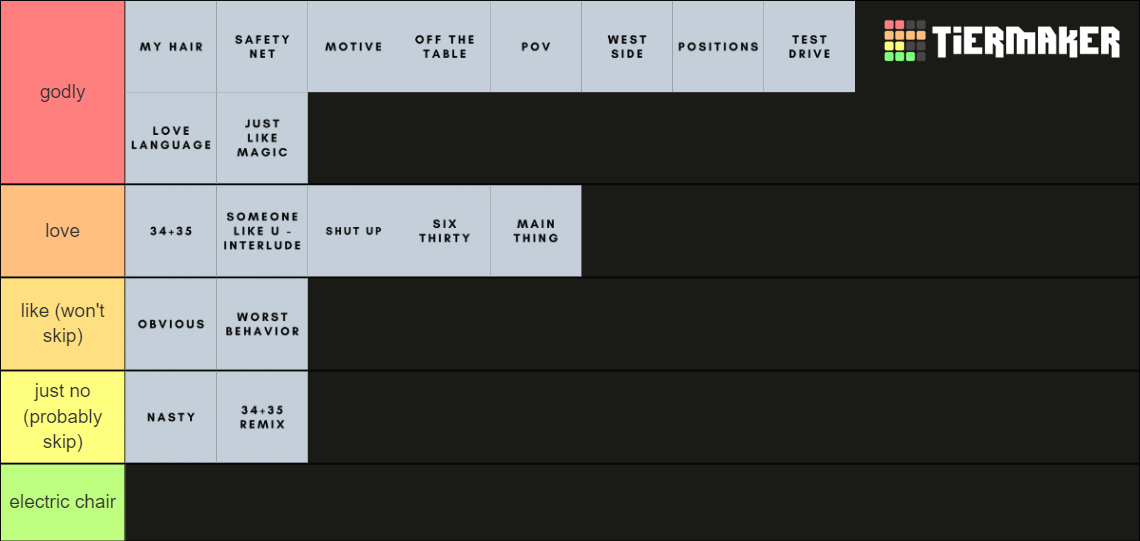Select the SAFETY NET tile
Screen dimensions: 1140x541
262,47
